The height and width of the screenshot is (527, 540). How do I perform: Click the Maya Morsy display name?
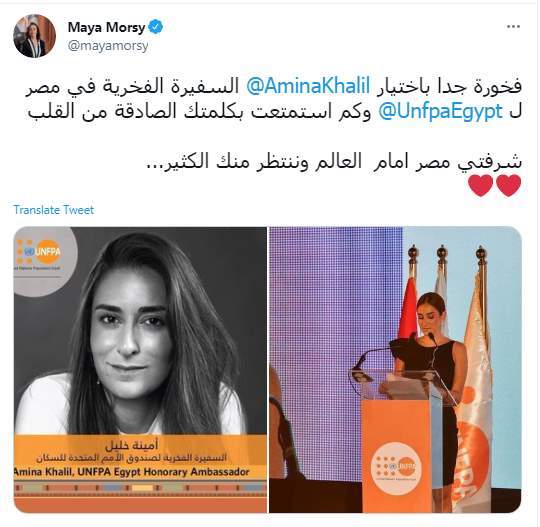[106, 27]
